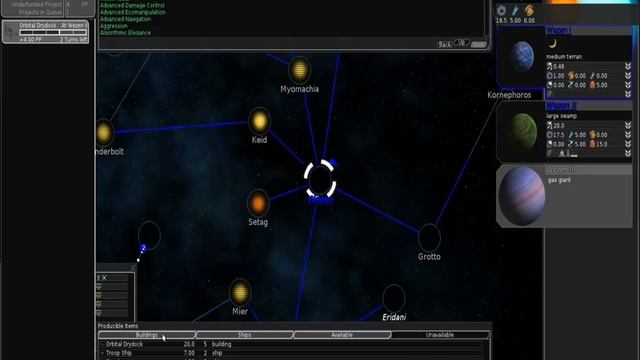This screenshot has width=640, height=360.
Task: Open Advanced Ecomanipulation tech entry
Action: 133,12
